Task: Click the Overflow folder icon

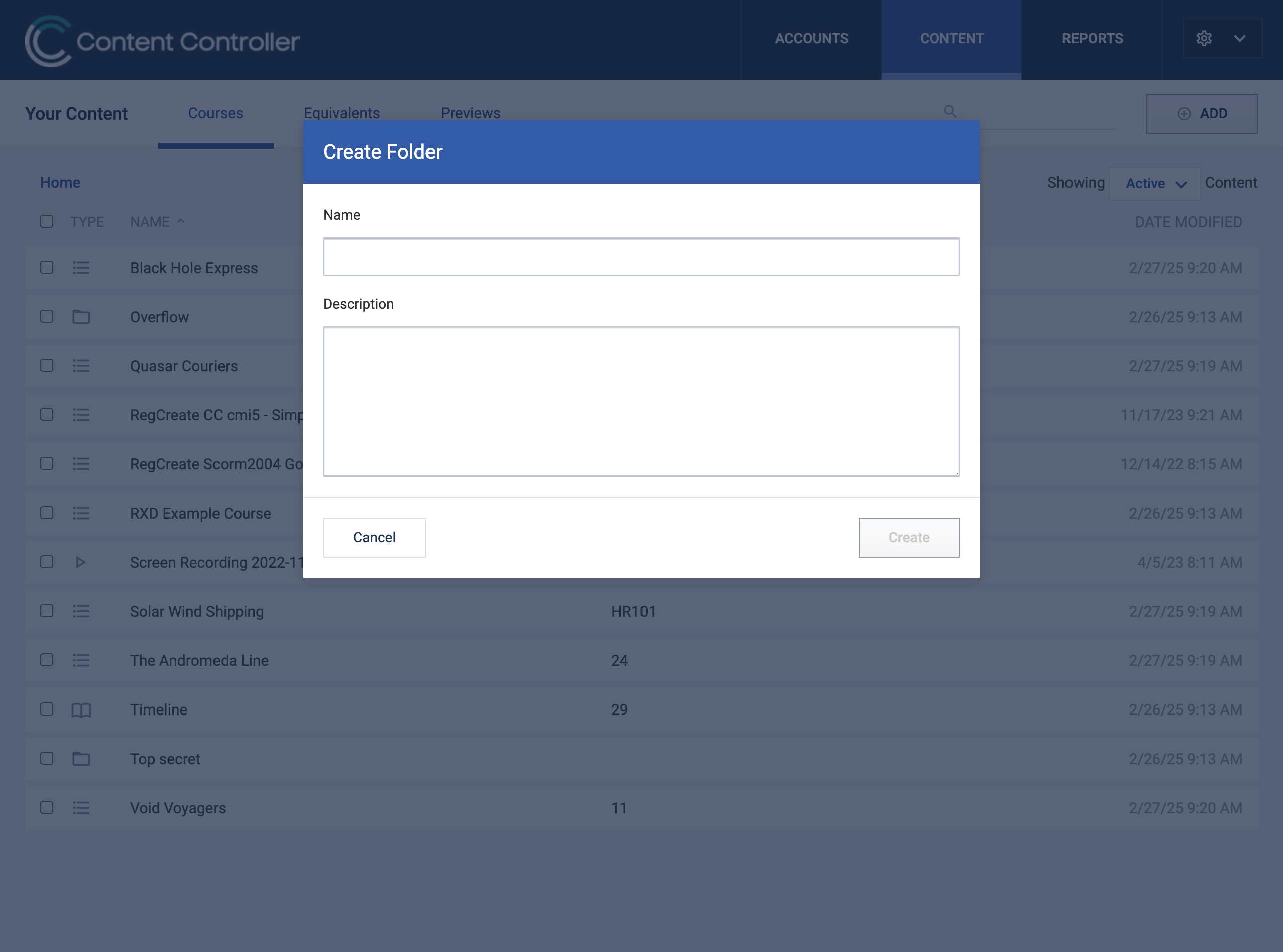Action: click(81, 316)
